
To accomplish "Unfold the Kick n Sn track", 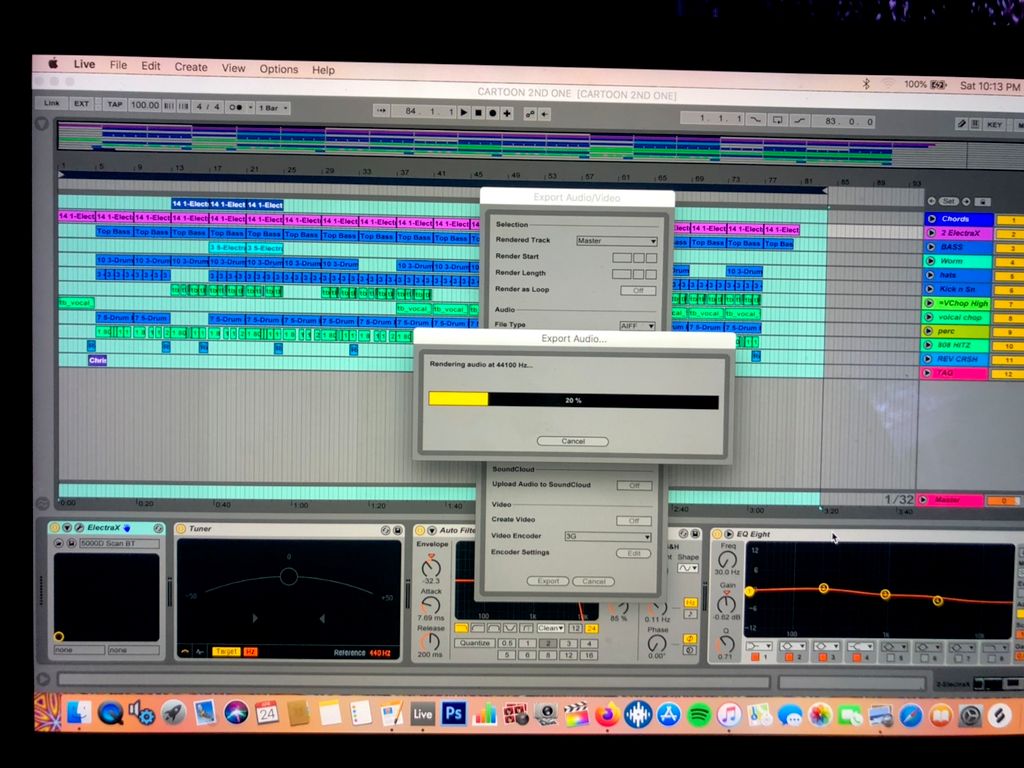I will tap(931, 289).
